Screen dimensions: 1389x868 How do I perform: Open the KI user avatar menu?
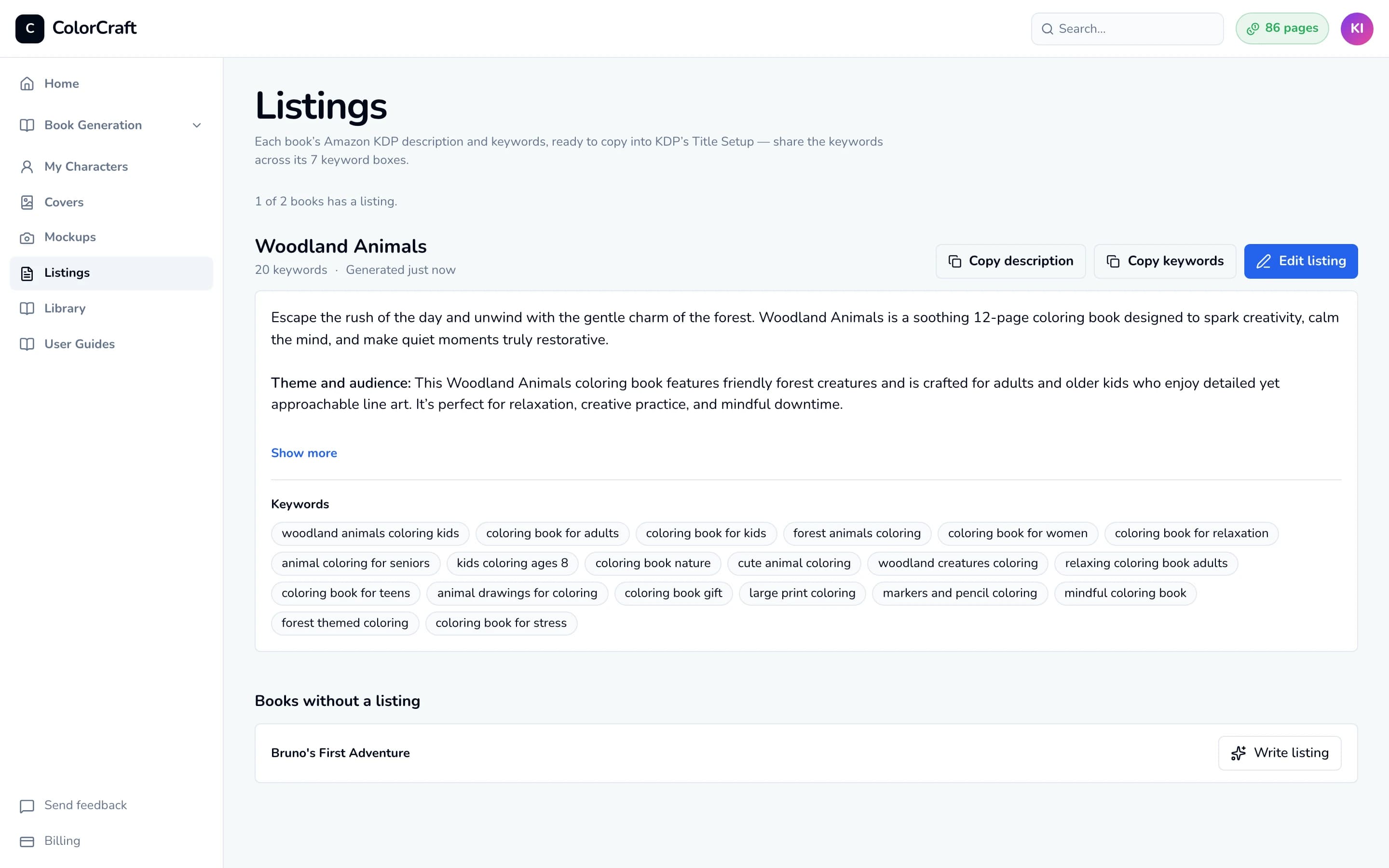click(x=1357, y=29)
